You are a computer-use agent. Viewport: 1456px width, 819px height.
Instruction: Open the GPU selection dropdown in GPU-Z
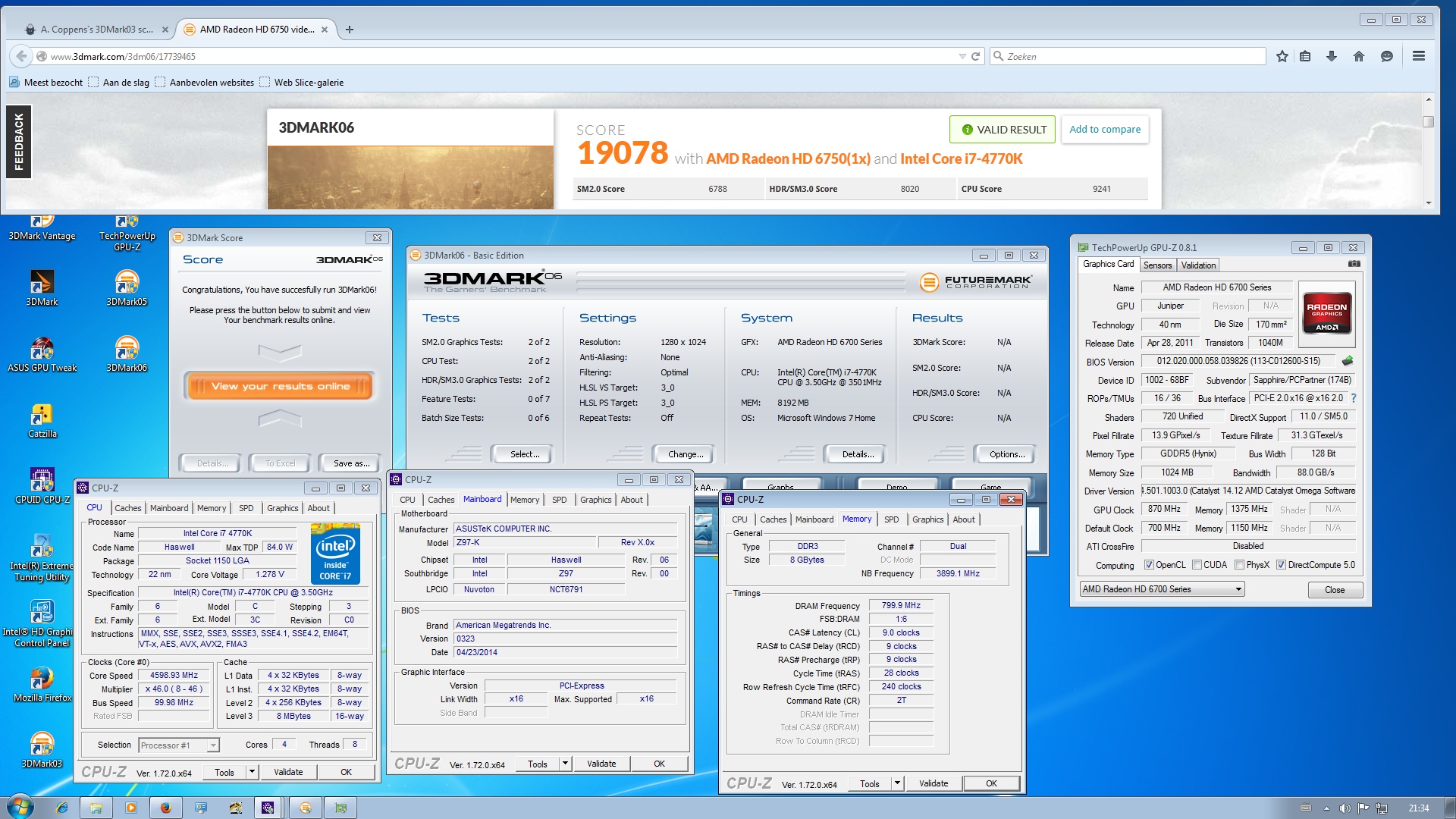point(1163,589)
